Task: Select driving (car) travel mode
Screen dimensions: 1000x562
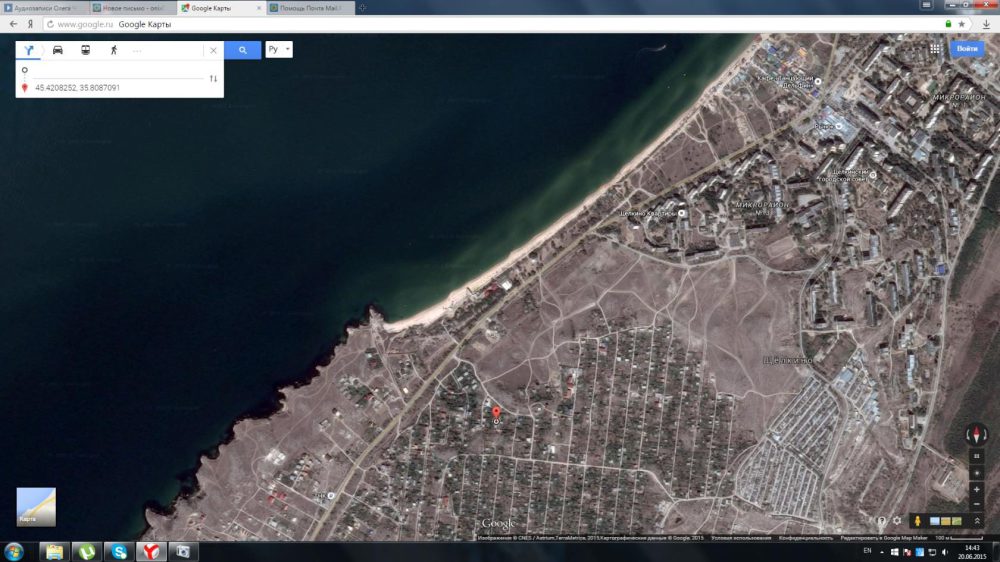Action: [x=58, y=50]
